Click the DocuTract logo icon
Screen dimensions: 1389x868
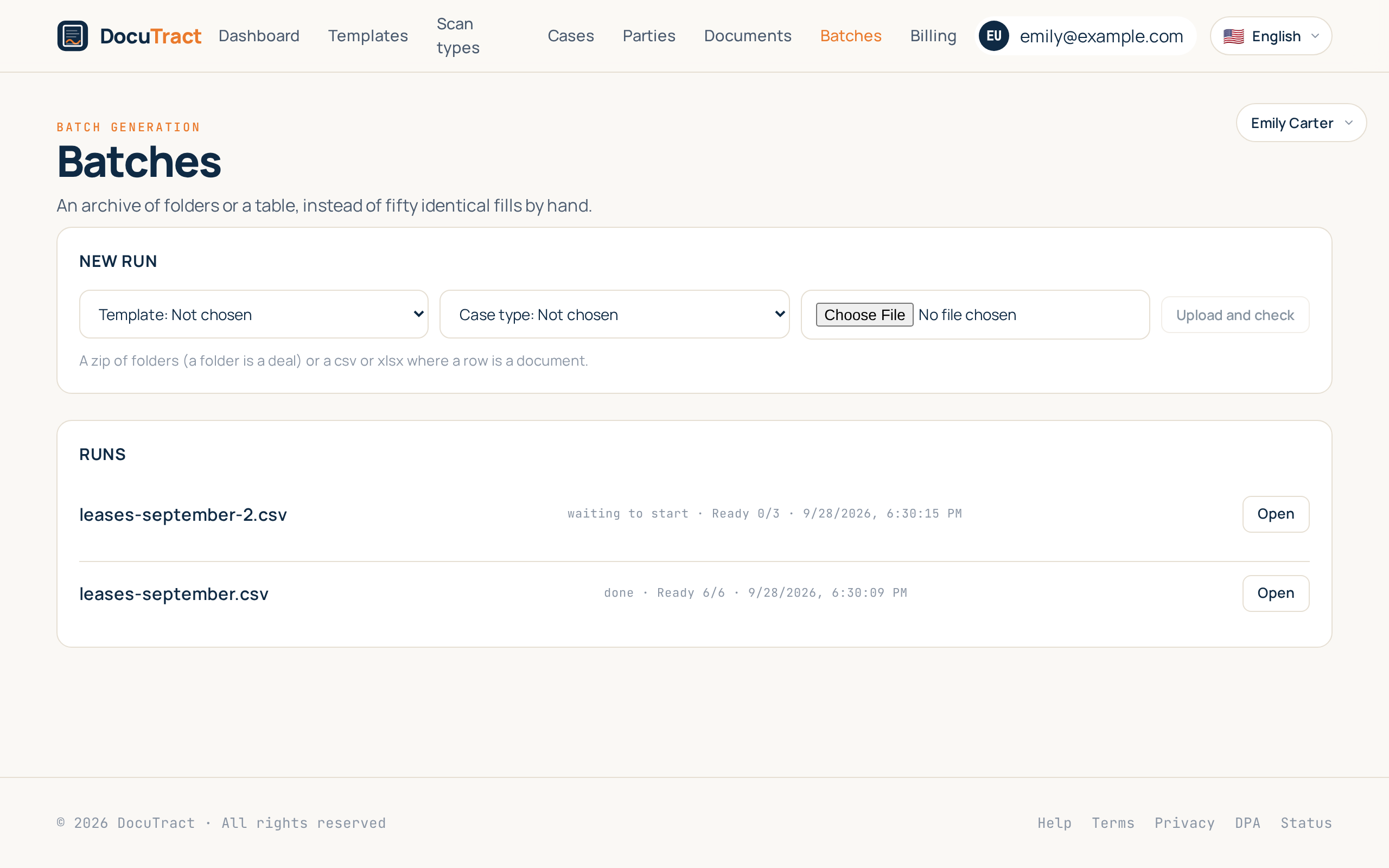tap(72, 36)
